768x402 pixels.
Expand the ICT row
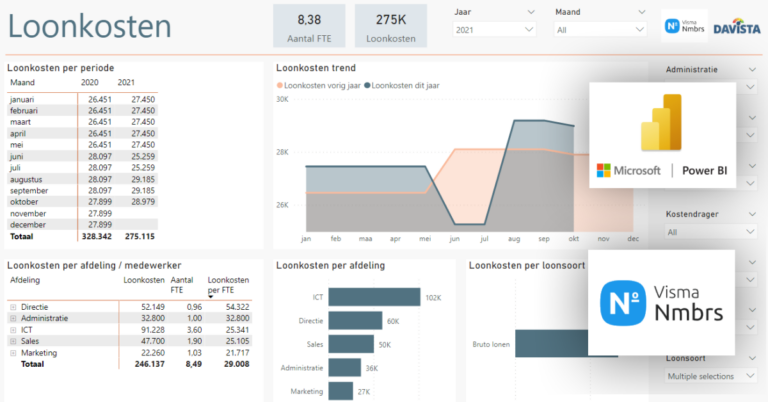coord(13,330)
